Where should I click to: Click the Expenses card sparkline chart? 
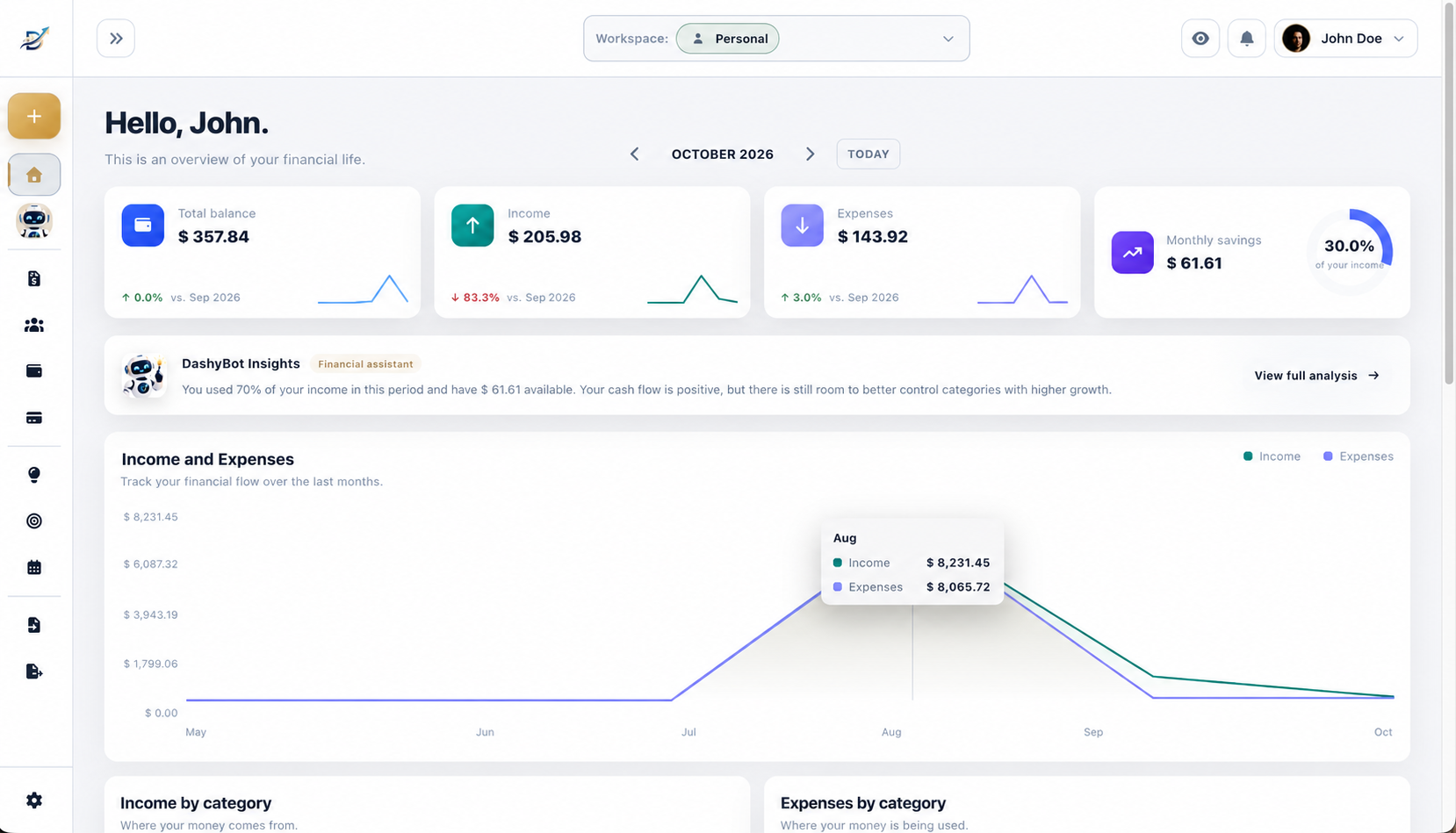1022,290
